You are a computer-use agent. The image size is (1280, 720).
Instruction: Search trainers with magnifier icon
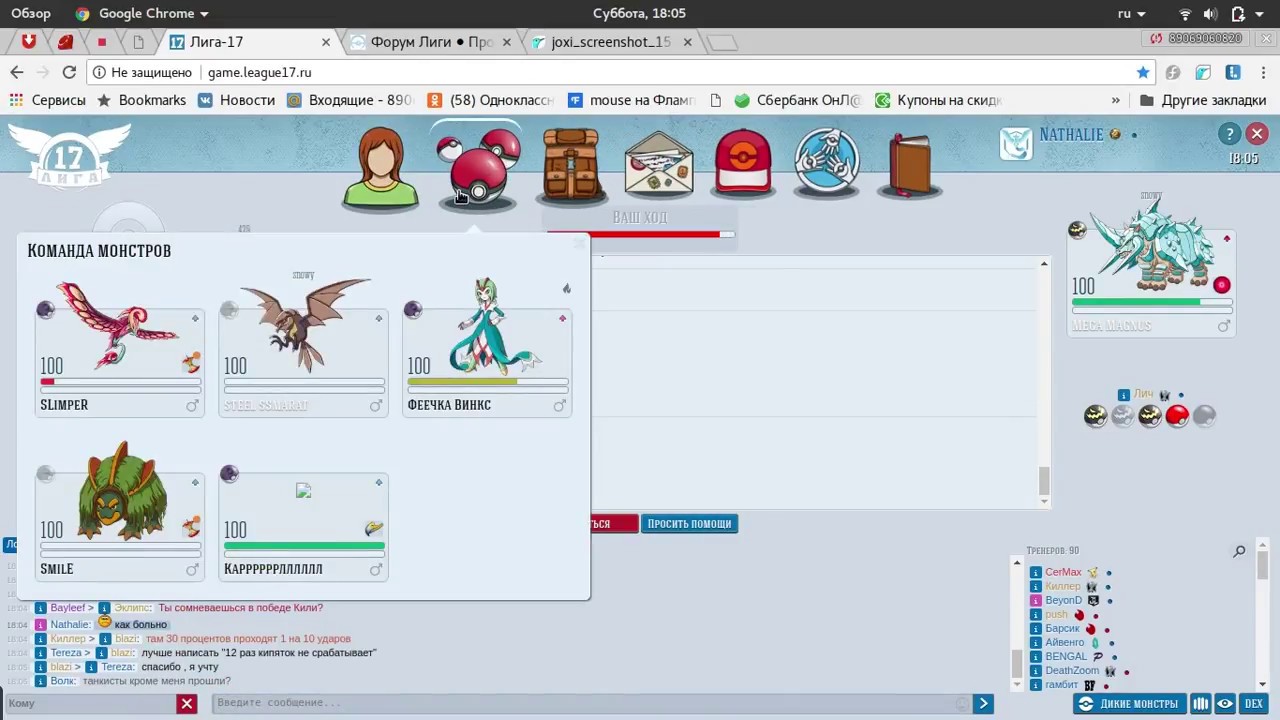tap(1239, 551)
